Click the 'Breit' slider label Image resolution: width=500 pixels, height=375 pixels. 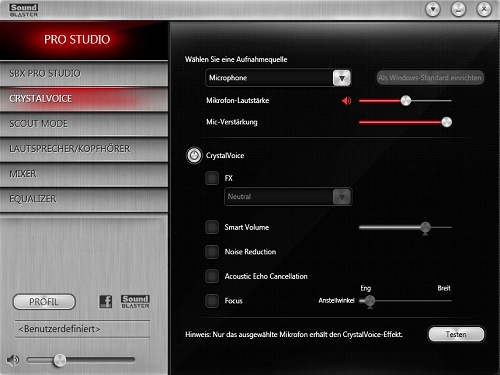point(444,288)
